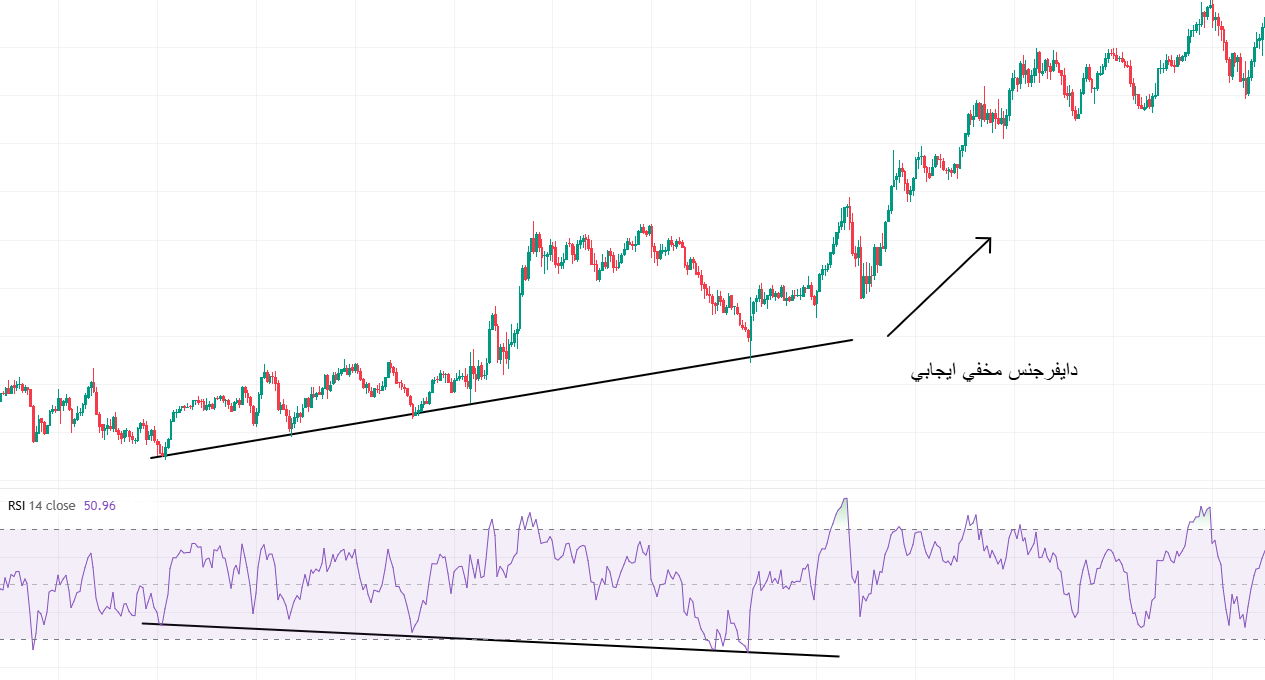Screen dimensions: 1265x680
Task: Click the last candlestick at the right edge
Action: (x=1261, y=30)
